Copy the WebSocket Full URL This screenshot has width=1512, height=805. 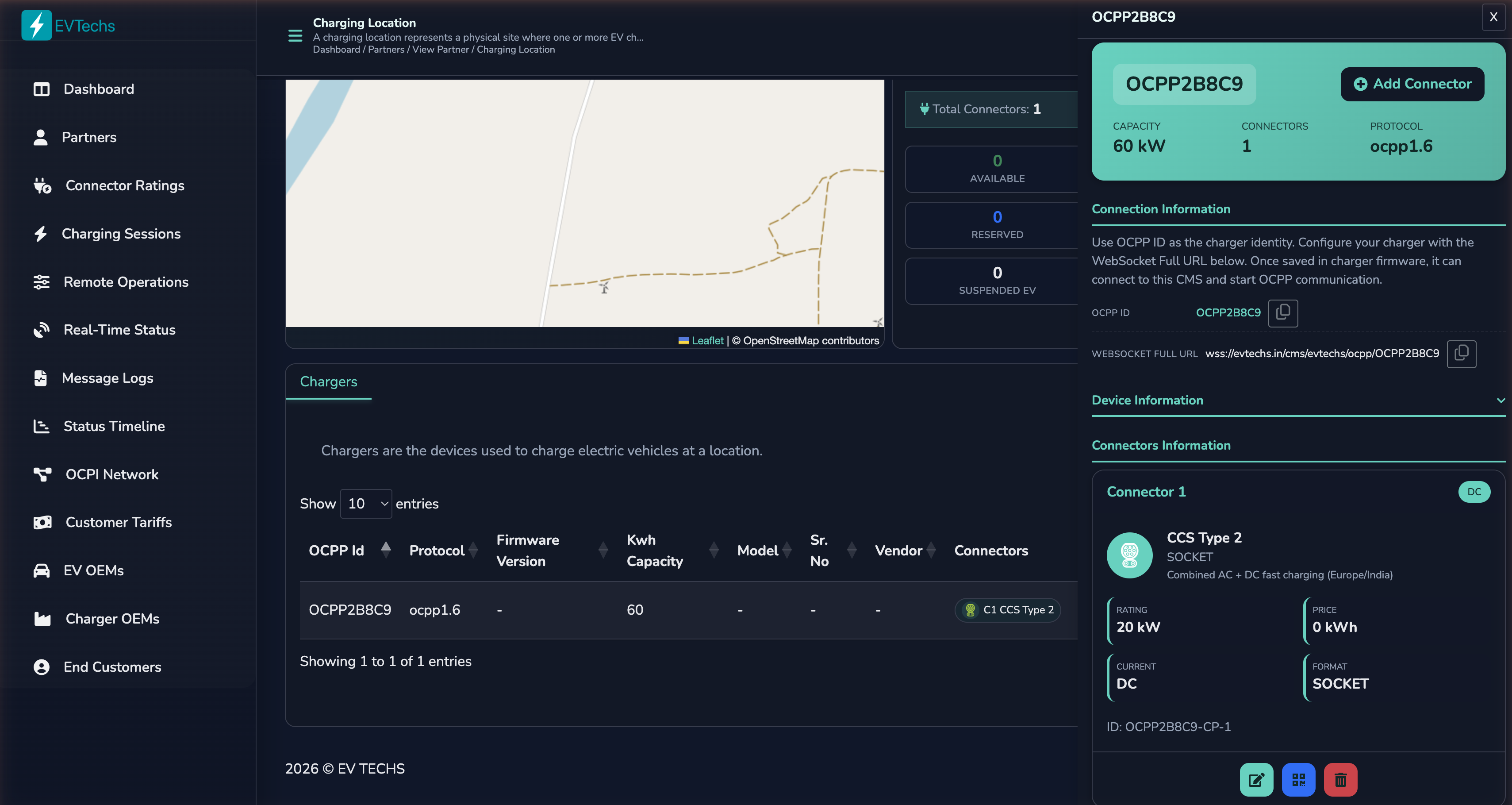1461,354
